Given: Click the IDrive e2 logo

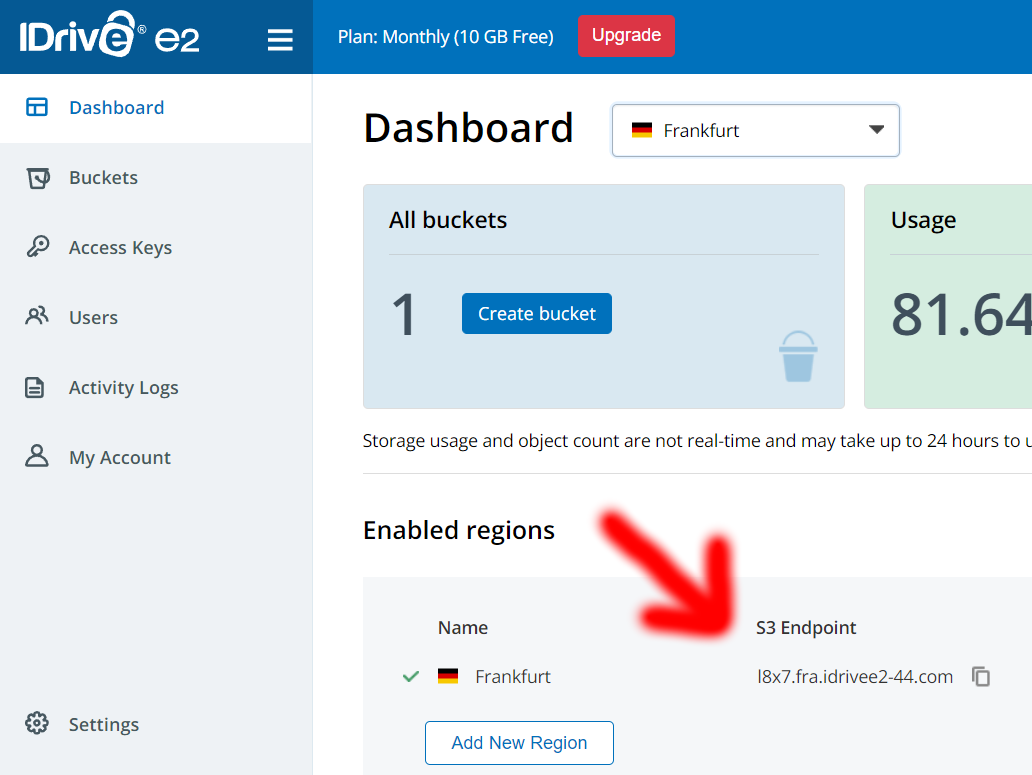Looking at the screenshot, I should pyautogui.click(x=109, y=37).
